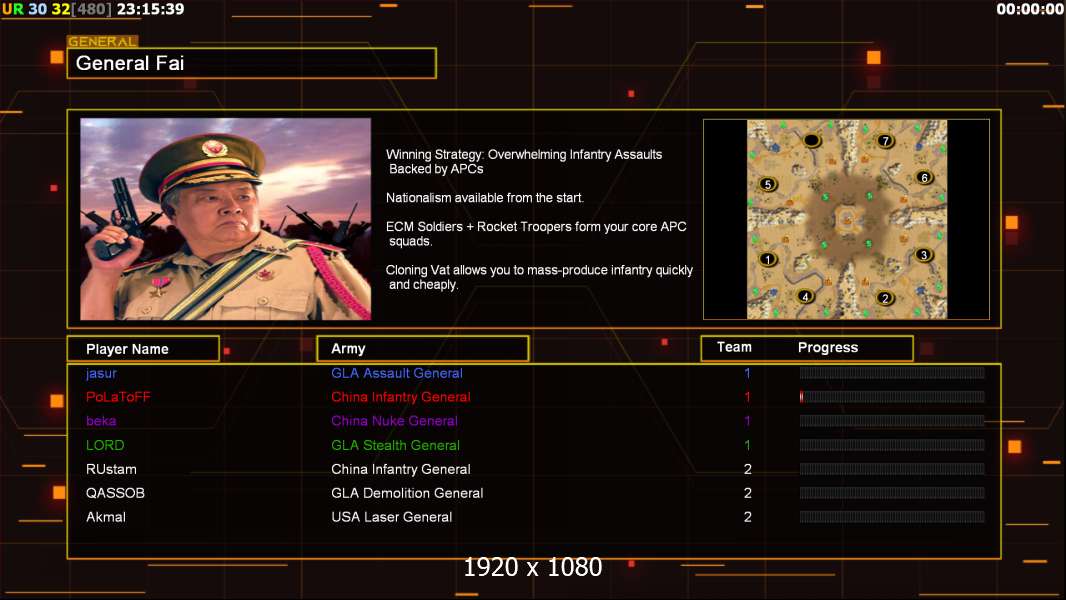1066x600 pixels.
Task: Click start position 4 on the minimap
Action: (x=806, y=296)
